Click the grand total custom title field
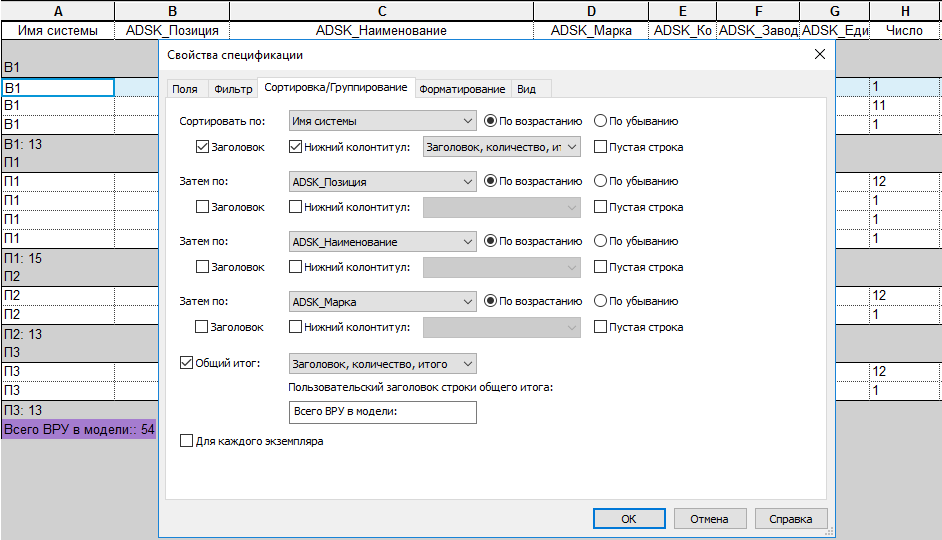Screen dimensions: 942x540 tap(383, 412)
